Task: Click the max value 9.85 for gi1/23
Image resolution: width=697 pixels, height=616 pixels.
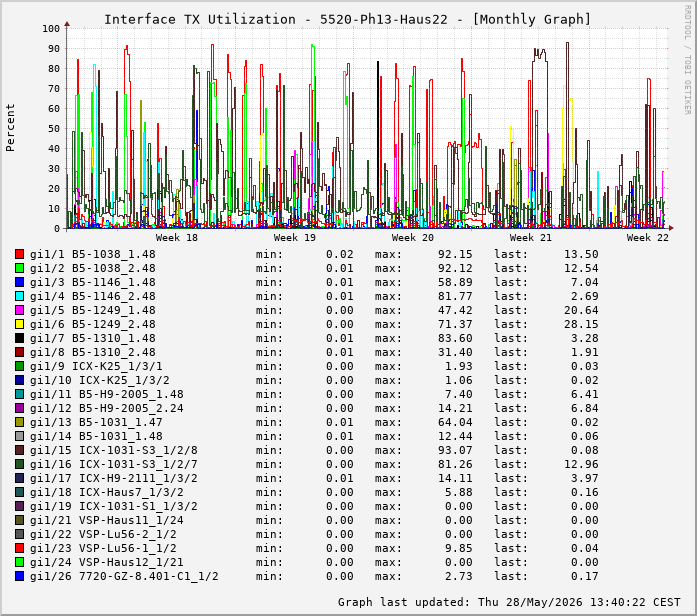Action: [458, 548]
